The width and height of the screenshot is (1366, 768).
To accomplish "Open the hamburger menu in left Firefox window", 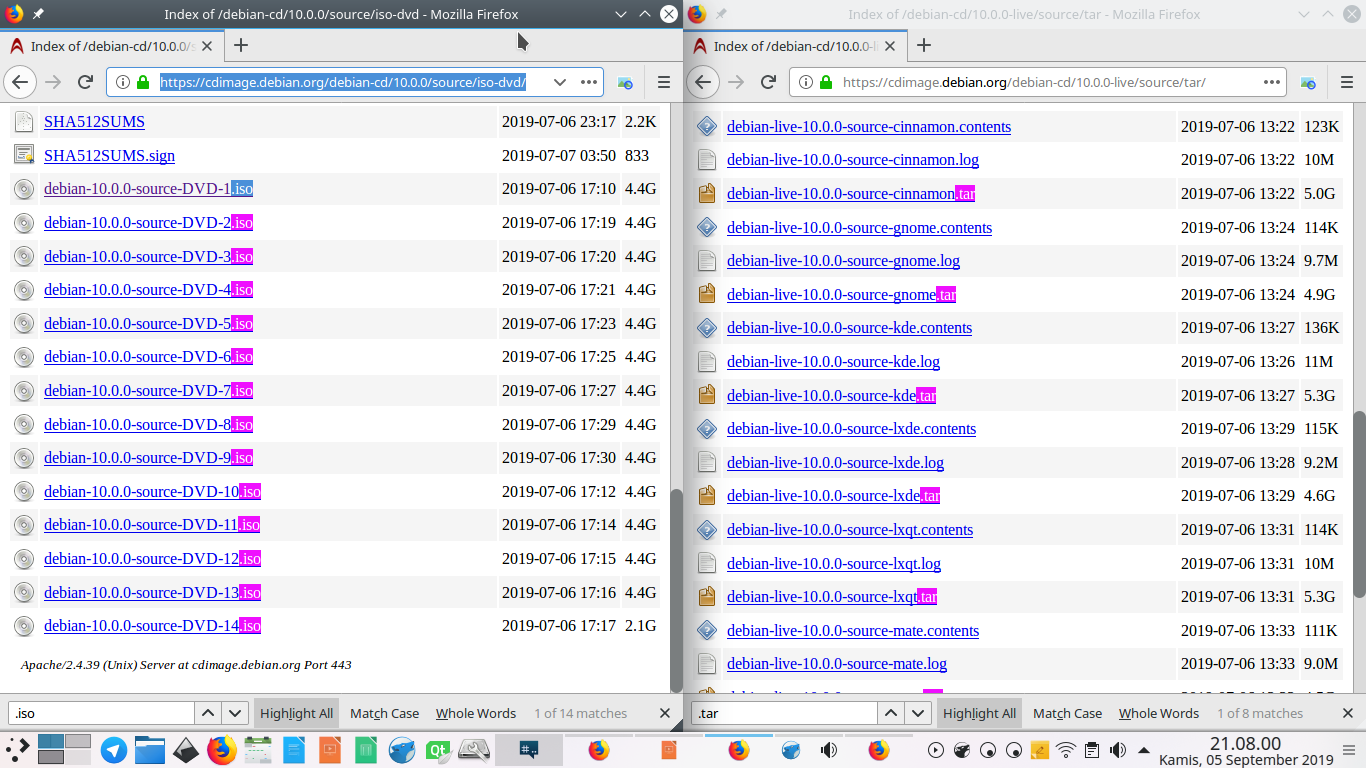I will pos(664,82).
